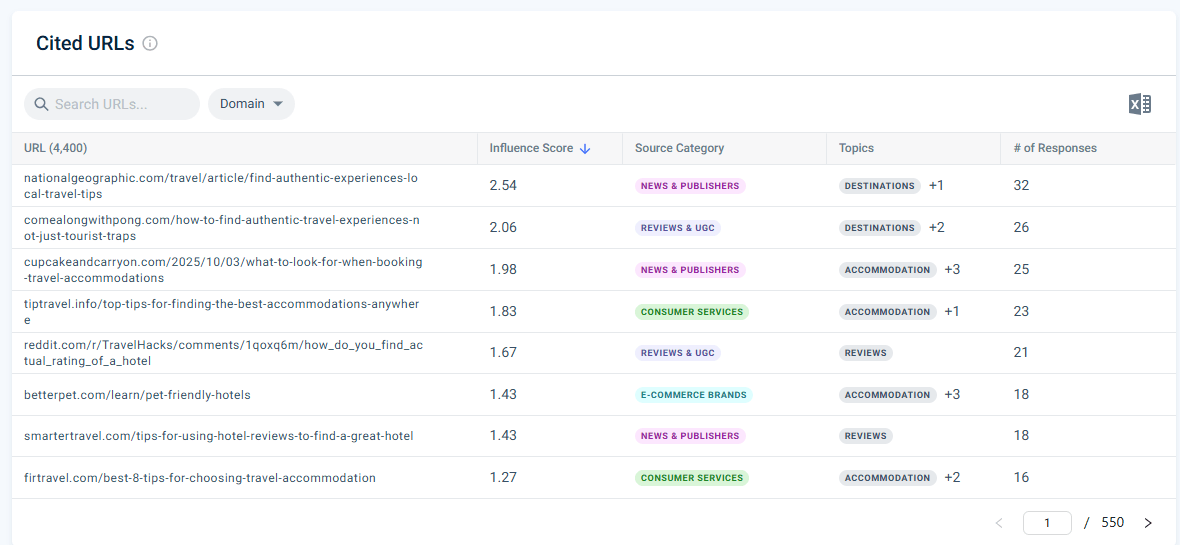Click E-Commerce Brands tag in betterpet row

pos(694,395)
